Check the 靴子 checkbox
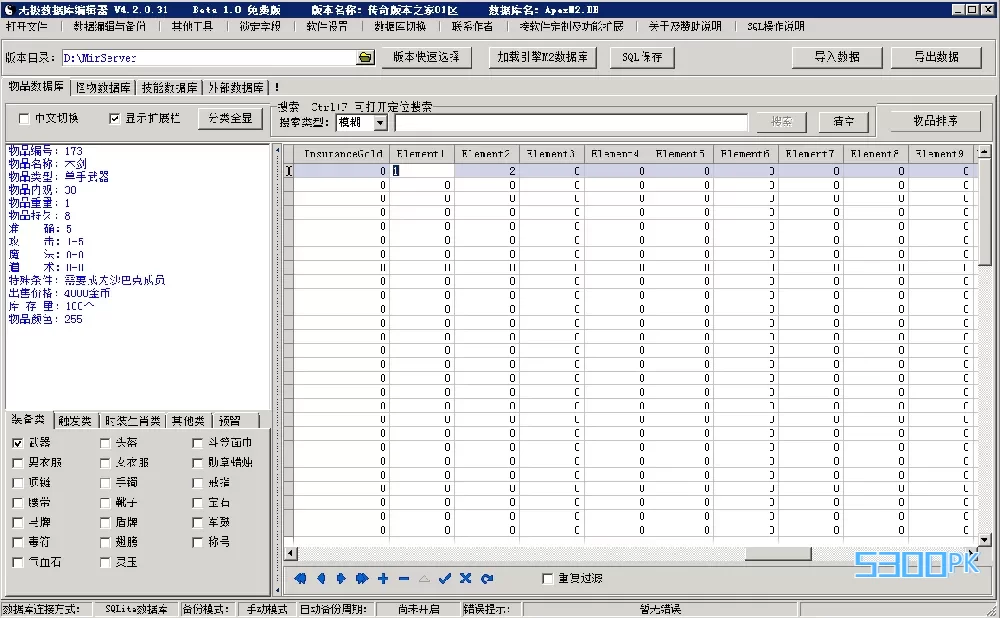This screenshot has height=618, width=1000. point(105,503)
